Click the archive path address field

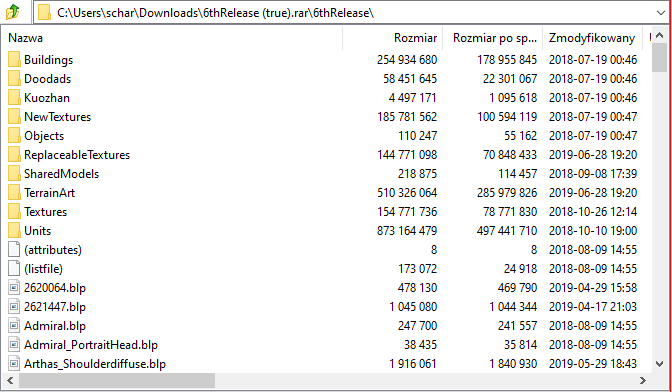[351, 13]
